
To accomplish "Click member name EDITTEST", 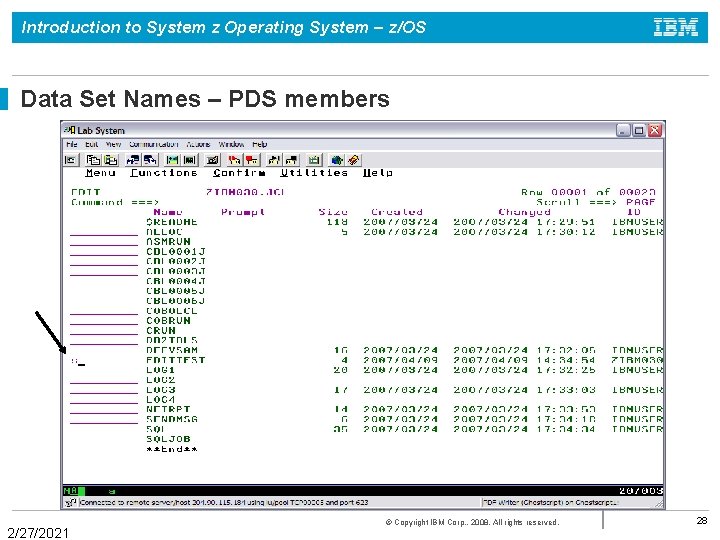I will click(x=175, y=360).
